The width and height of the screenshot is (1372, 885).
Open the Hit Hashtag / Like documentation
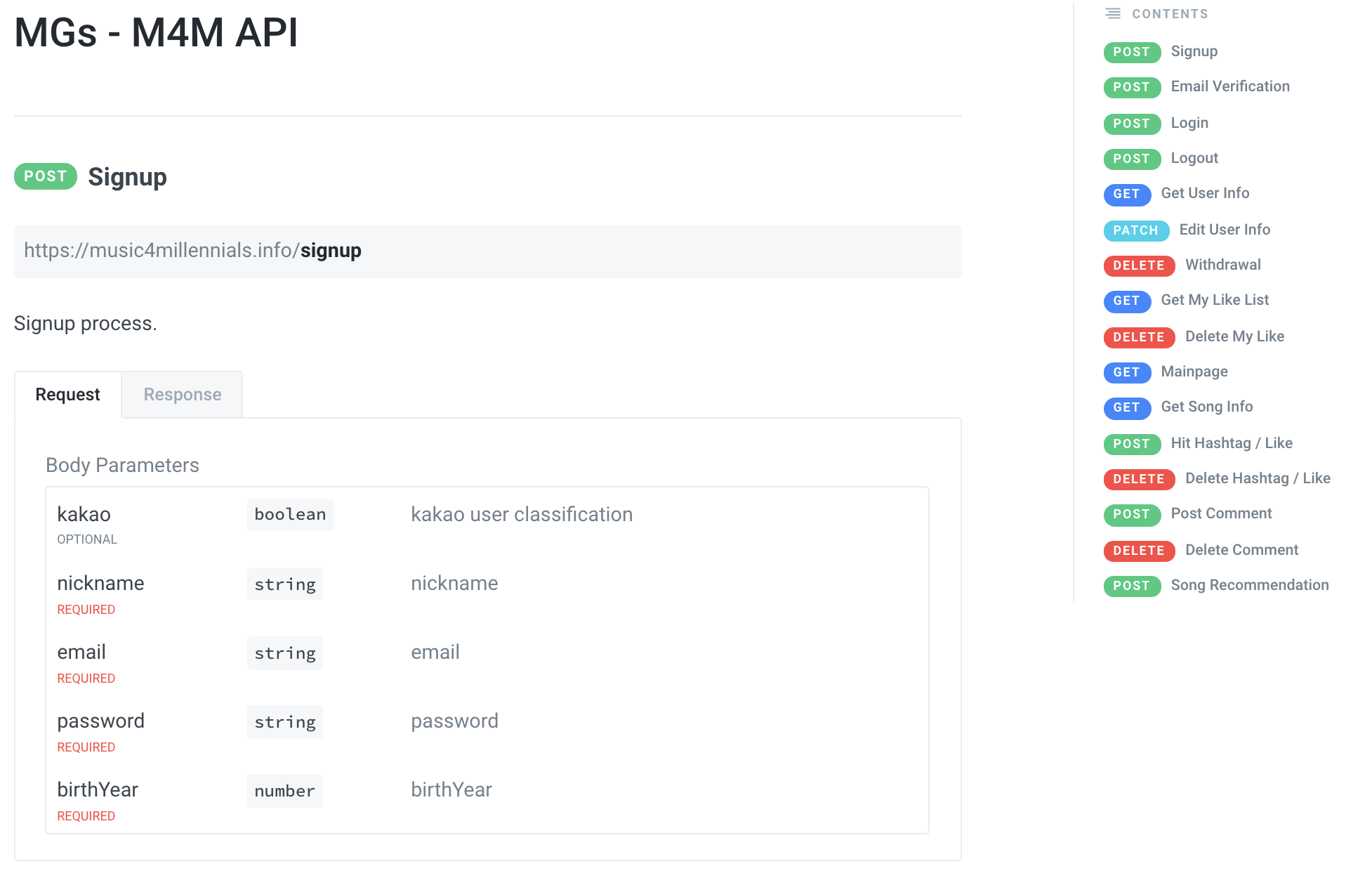click(x=1231, y=443)
